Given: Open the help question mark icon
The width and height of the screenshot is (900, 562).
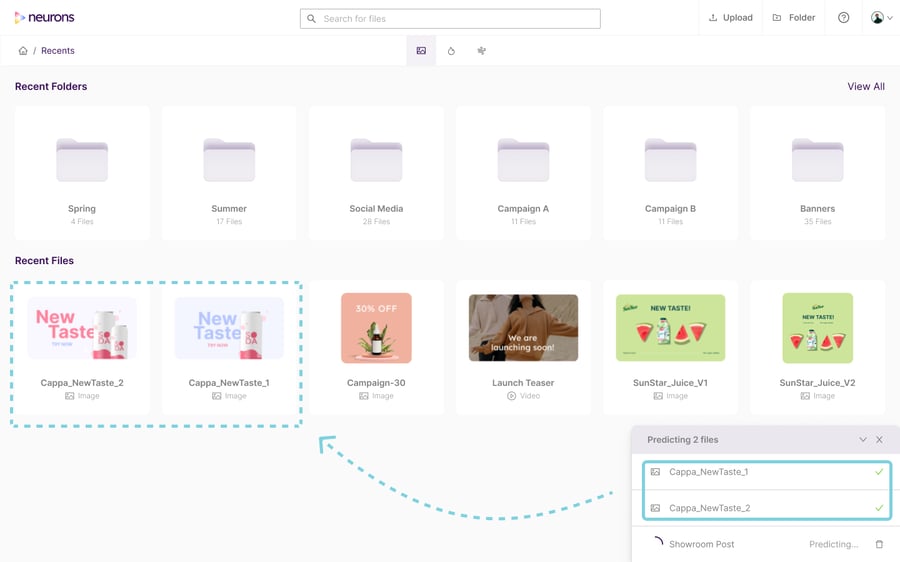Looking at the screenshot, I should 843,18.
